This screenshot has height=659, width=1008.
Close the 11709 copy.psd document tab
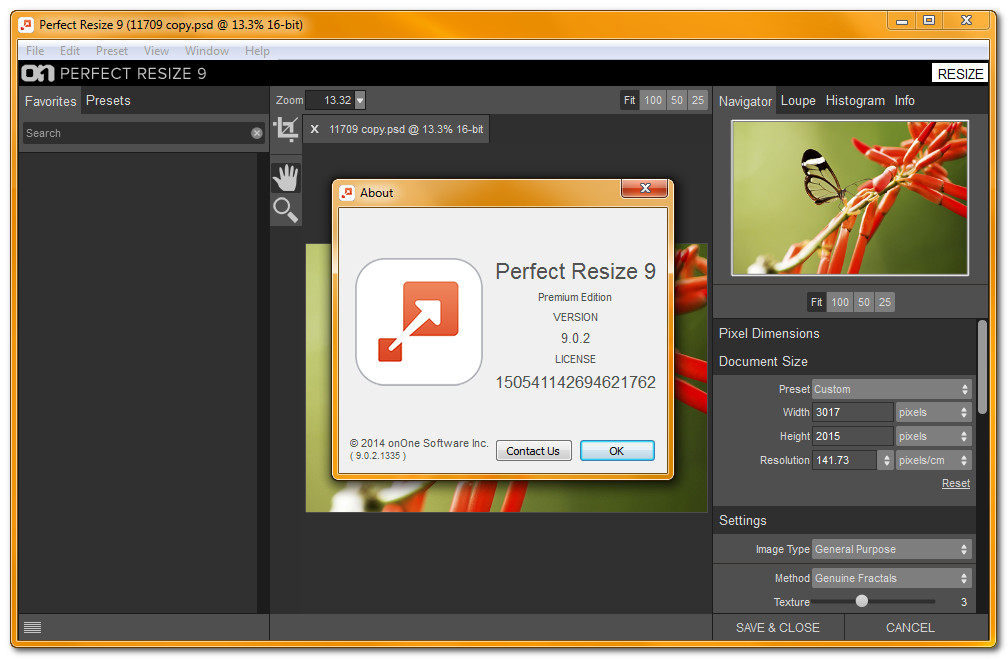tap(314, 129)
